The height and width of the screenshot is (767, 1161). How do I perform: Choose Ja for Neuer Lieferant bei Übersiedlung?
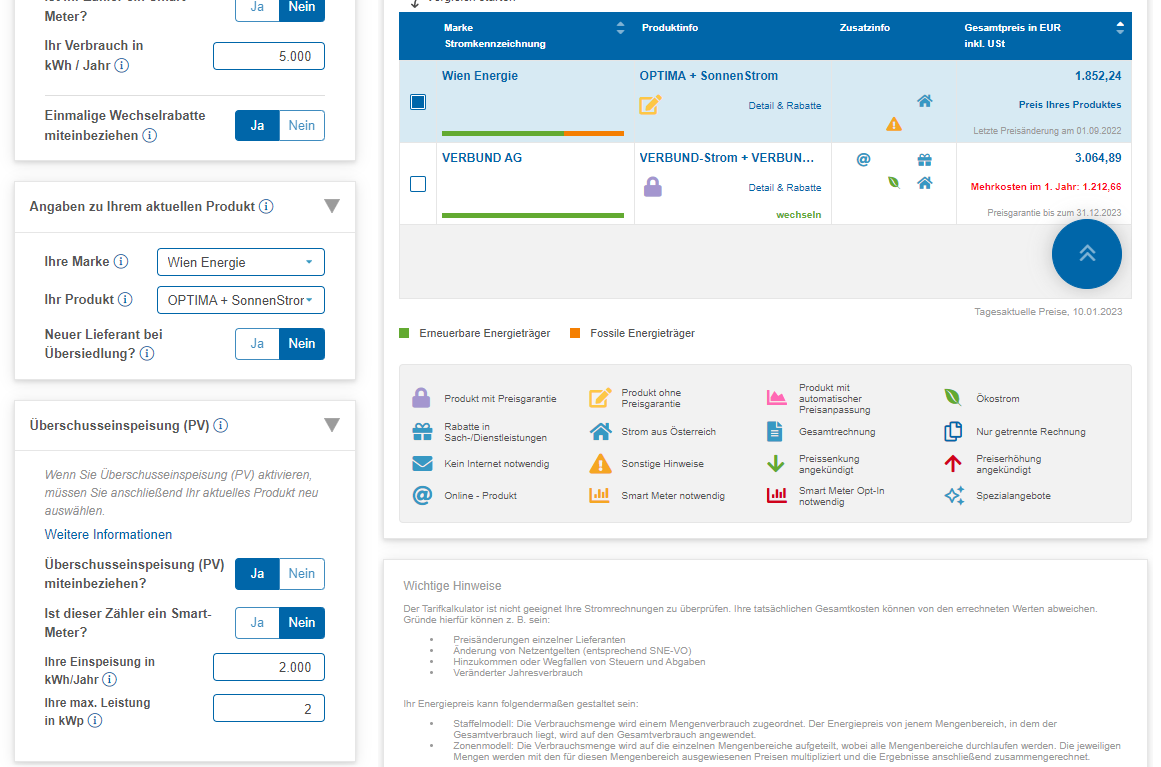pos(258,344)
